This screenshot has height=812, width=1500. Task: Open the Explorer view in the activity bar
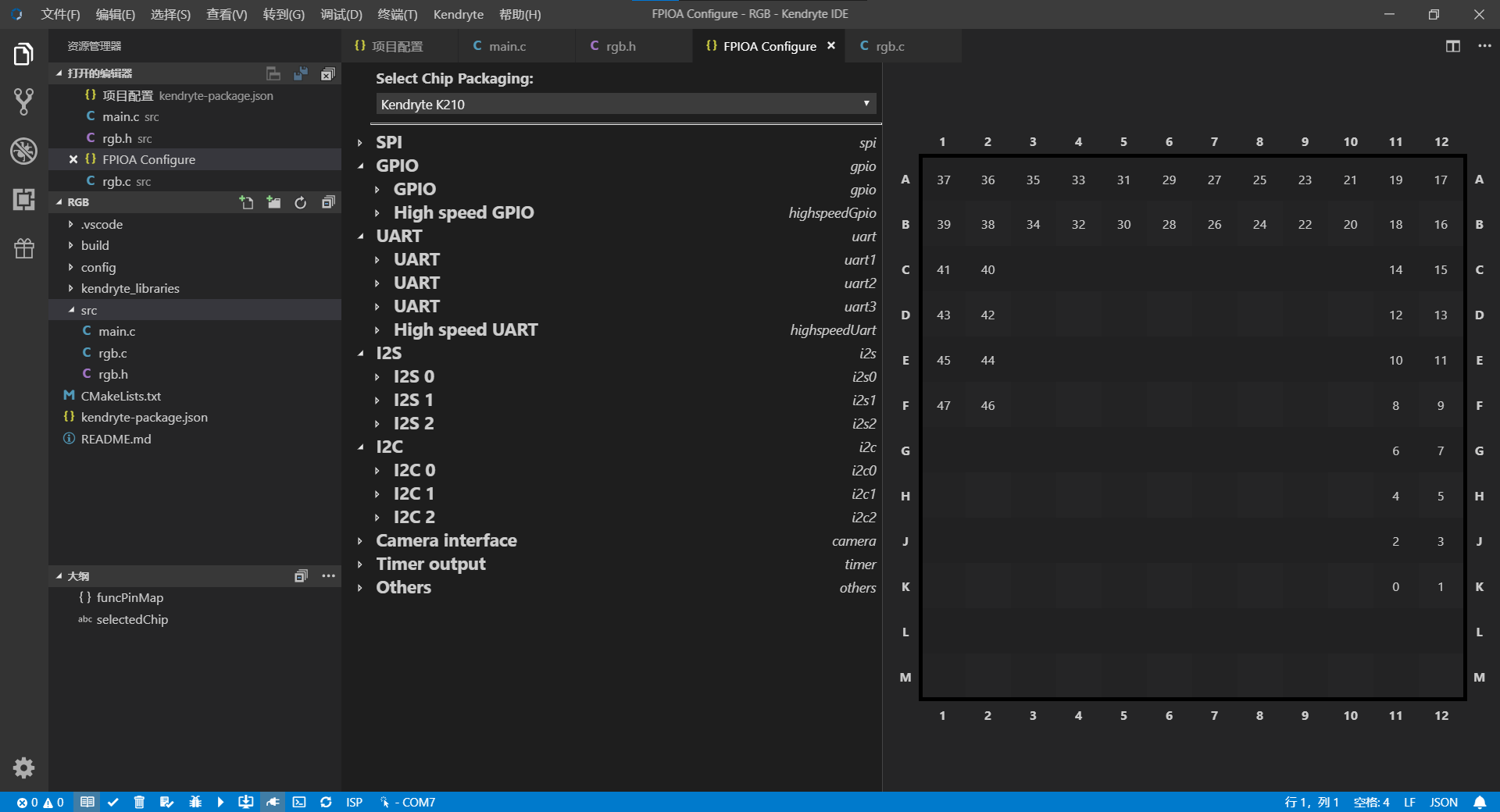click(23, 54)
